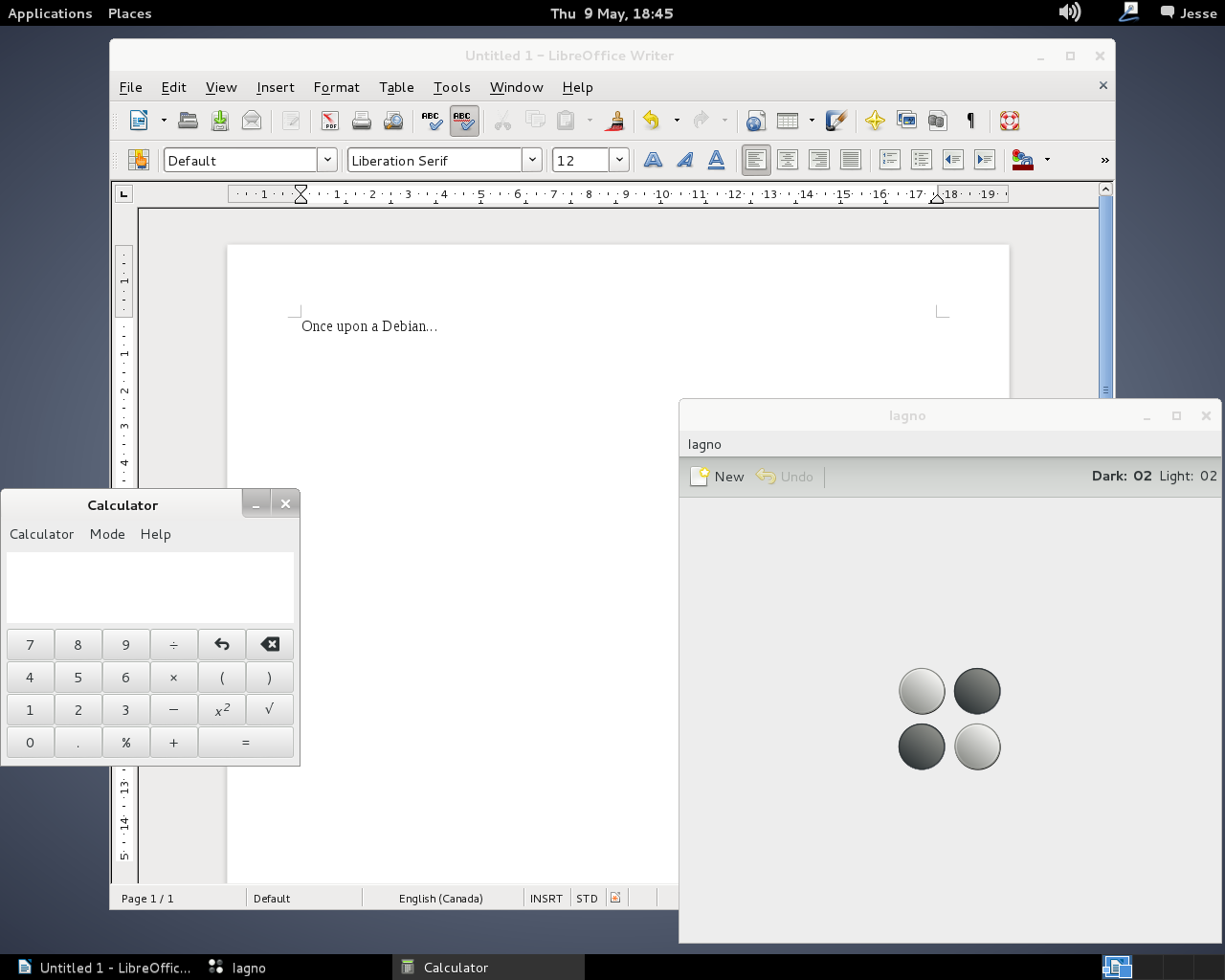Click the Navigator star icon
The width and height of the screenshot is (1225, 980).
[875, 121]
